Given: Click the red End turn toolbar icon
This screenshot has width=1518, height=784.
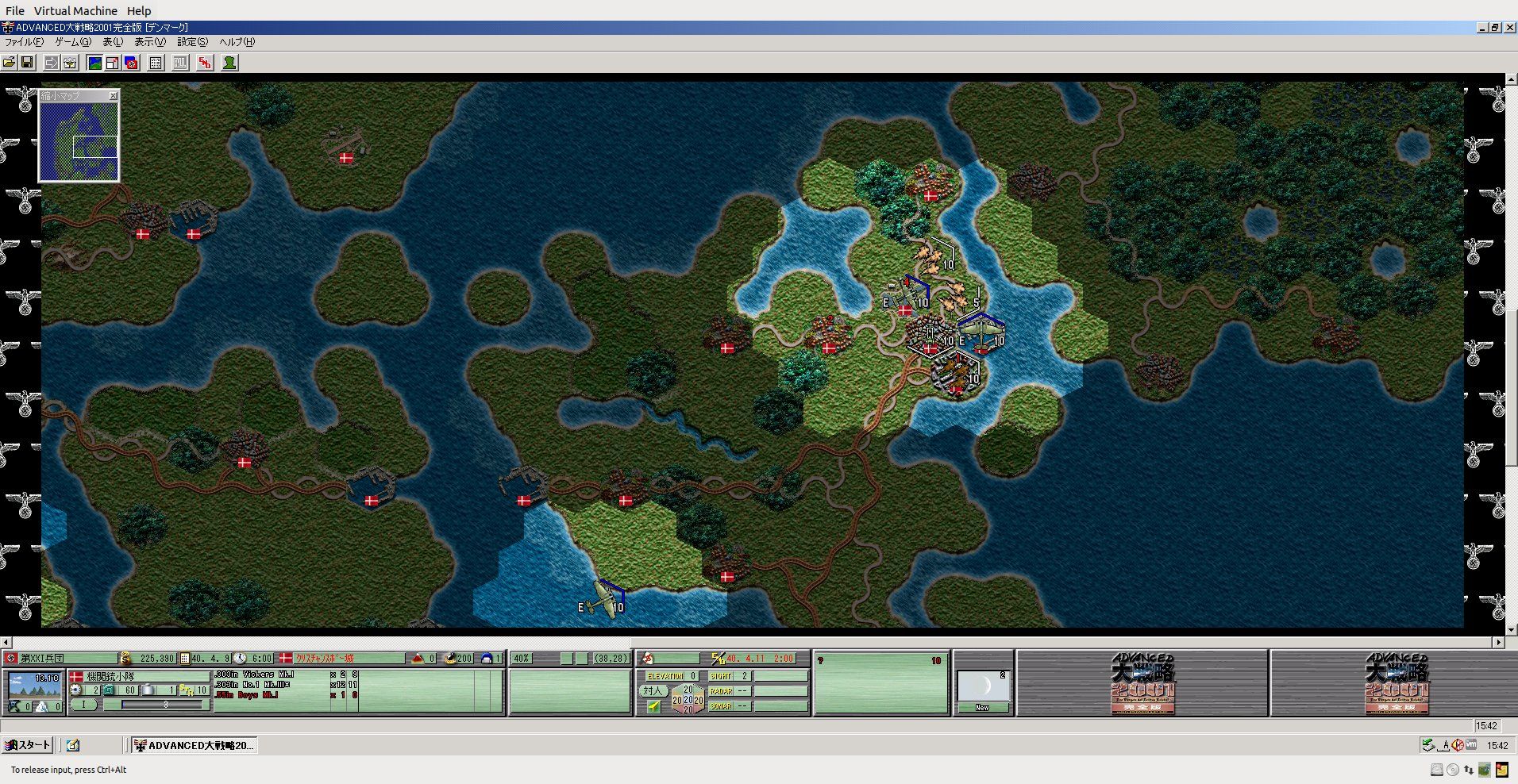Looking at the screenshot, I should pyautogui.click(x=206, y=63).
